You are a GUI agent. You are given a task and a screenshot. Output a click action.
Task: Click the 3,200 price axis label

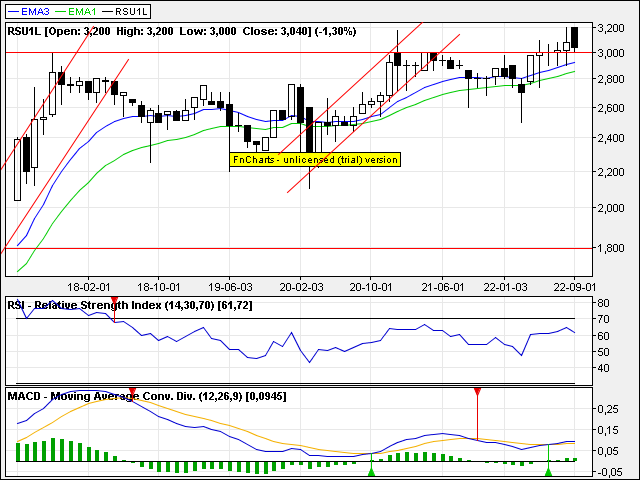[611, 29]
